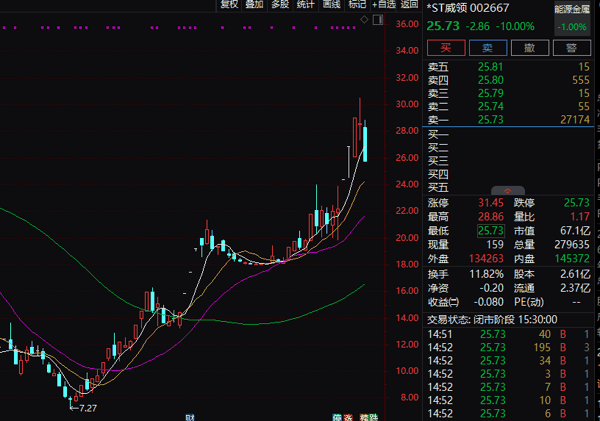Screen dimensions: 600x421
Task: Select the 卖四 price 25.80
Action: [491, 80]
